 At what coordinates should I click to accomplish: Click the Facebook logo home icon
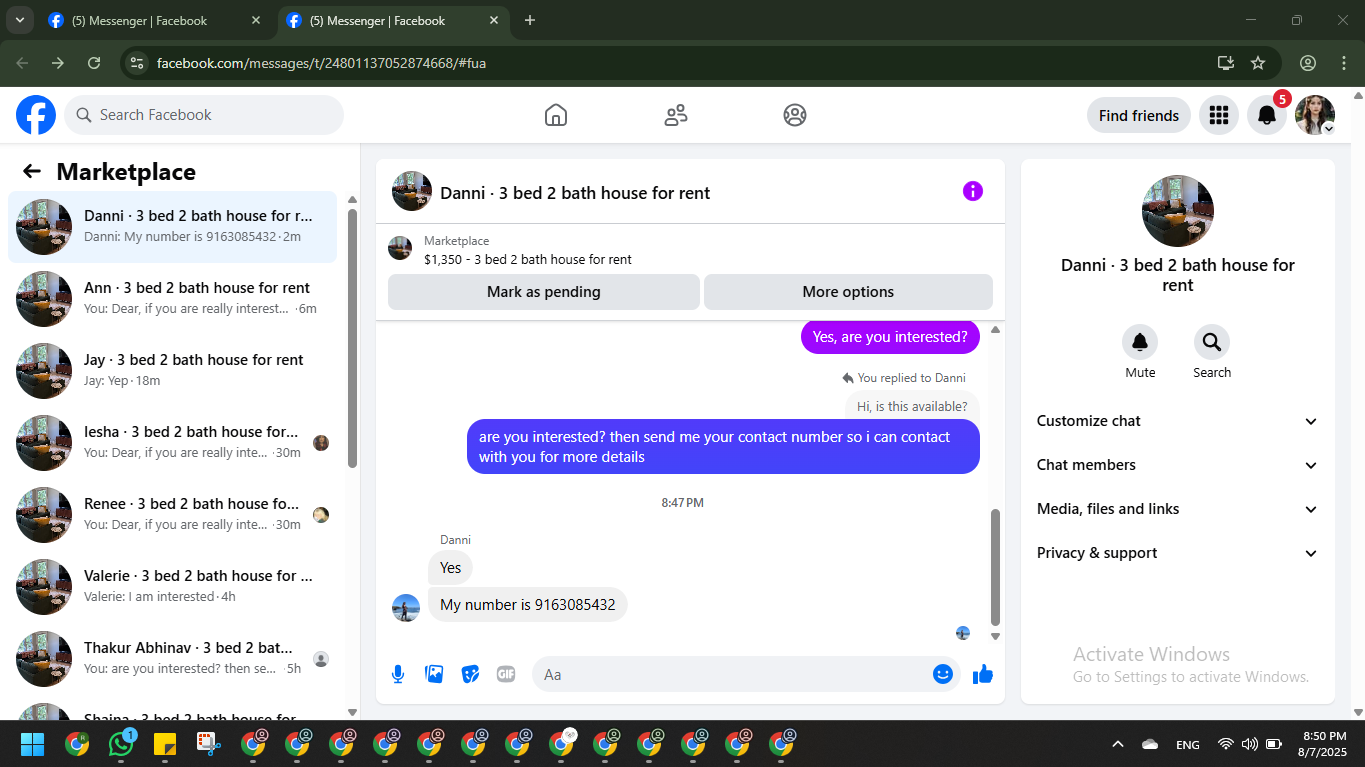coord(36,115)
